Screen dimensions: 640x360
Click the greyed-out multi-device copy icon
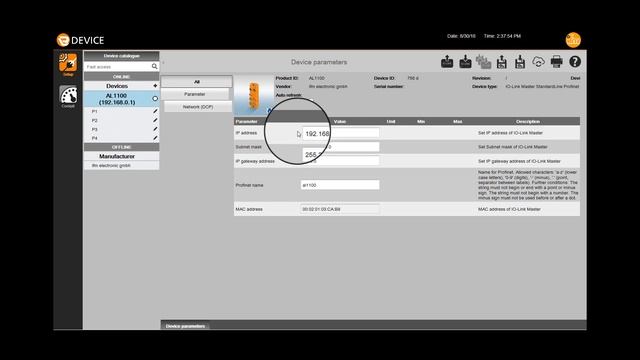pyautogui.click(x=483, y=62)
